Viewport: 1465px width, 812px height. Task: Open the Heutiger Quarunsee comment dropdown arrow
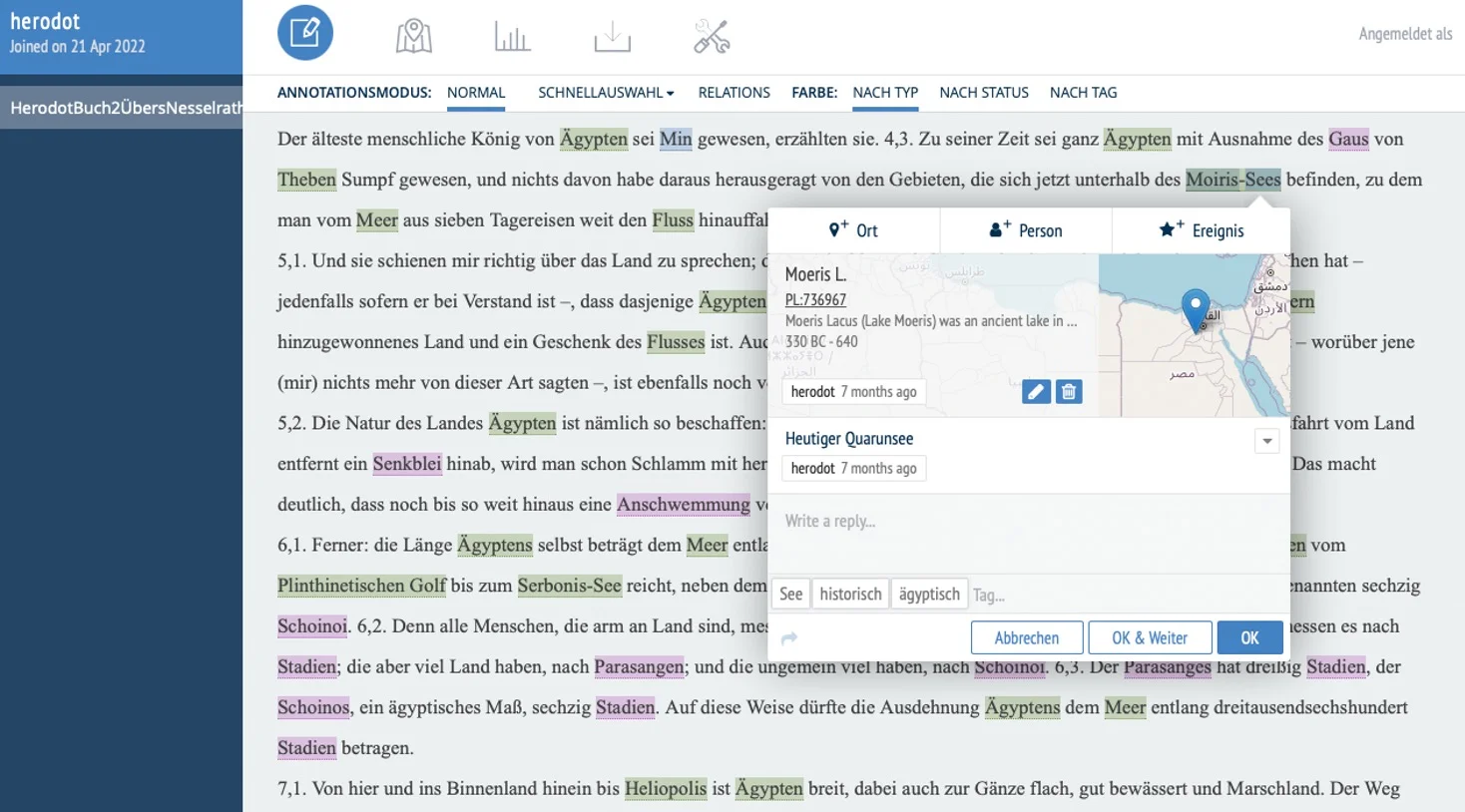(1266, 441)
